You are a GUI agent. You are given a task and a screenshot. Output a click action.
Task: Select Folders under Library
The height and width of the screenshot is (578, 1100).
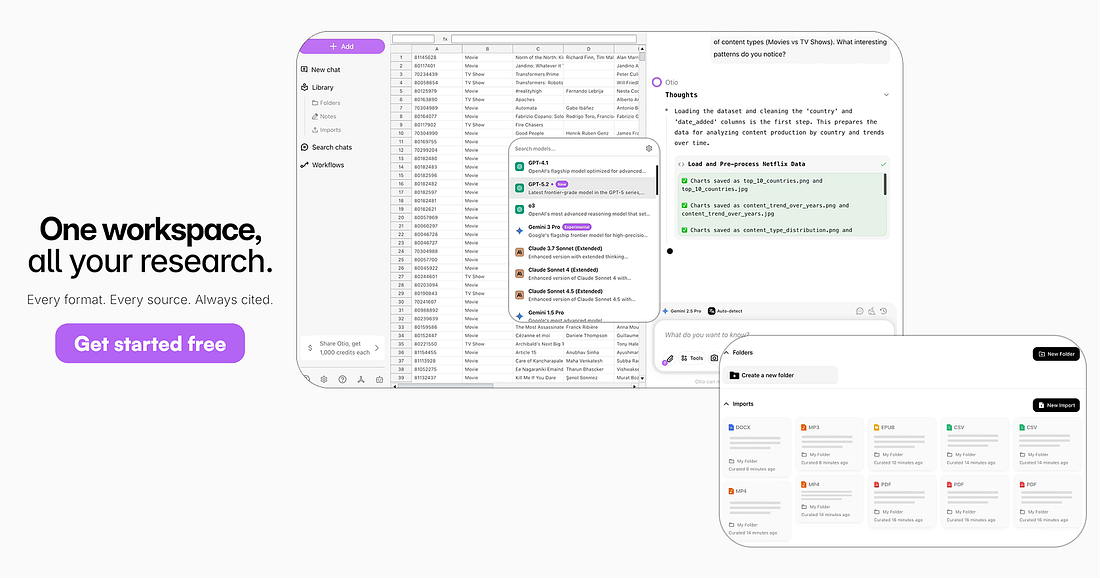tap(326, 102)
